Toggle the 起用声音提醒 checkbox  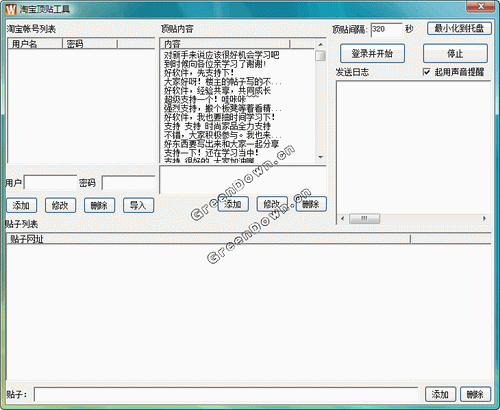tap(426, 72)
